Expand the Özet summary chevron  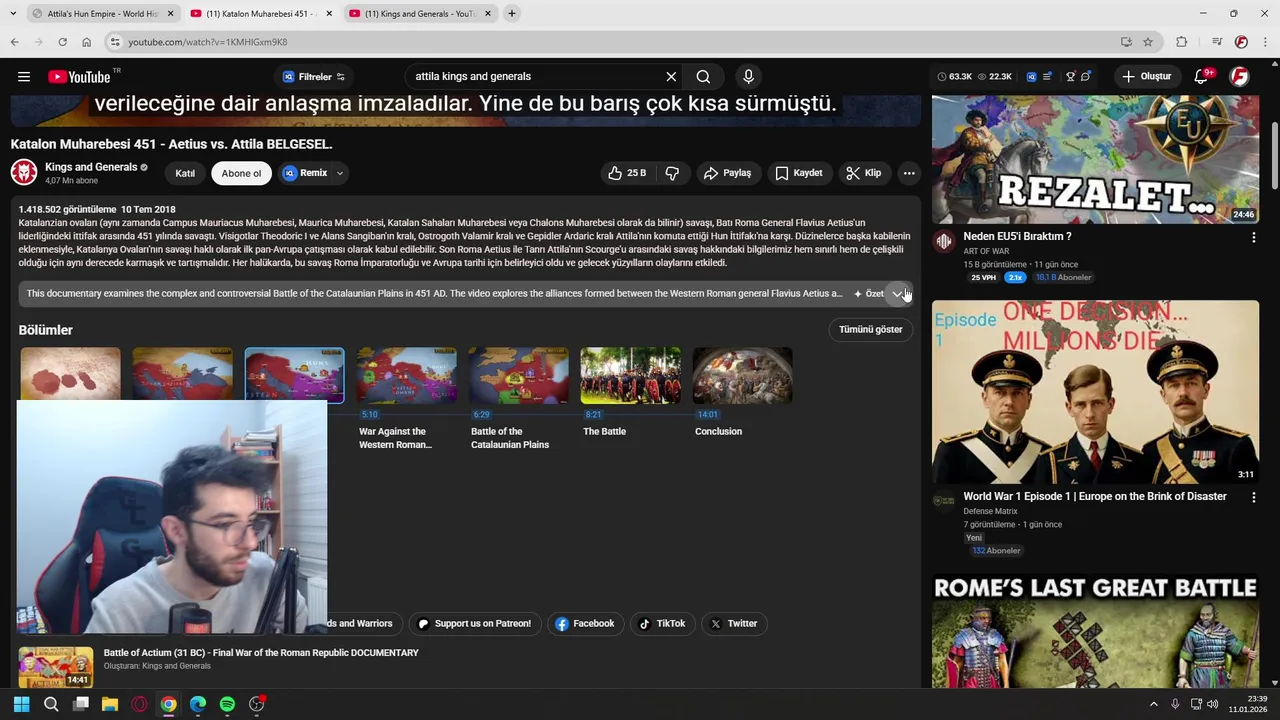pos(897,293)
